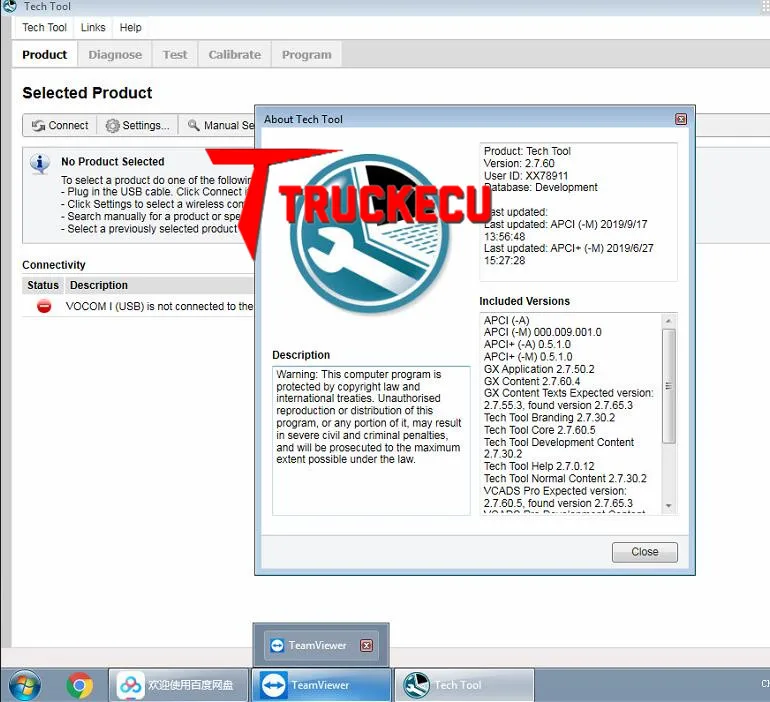Click the blue information icon
Viewport: 770px width, 702px height.
(40, 164)
